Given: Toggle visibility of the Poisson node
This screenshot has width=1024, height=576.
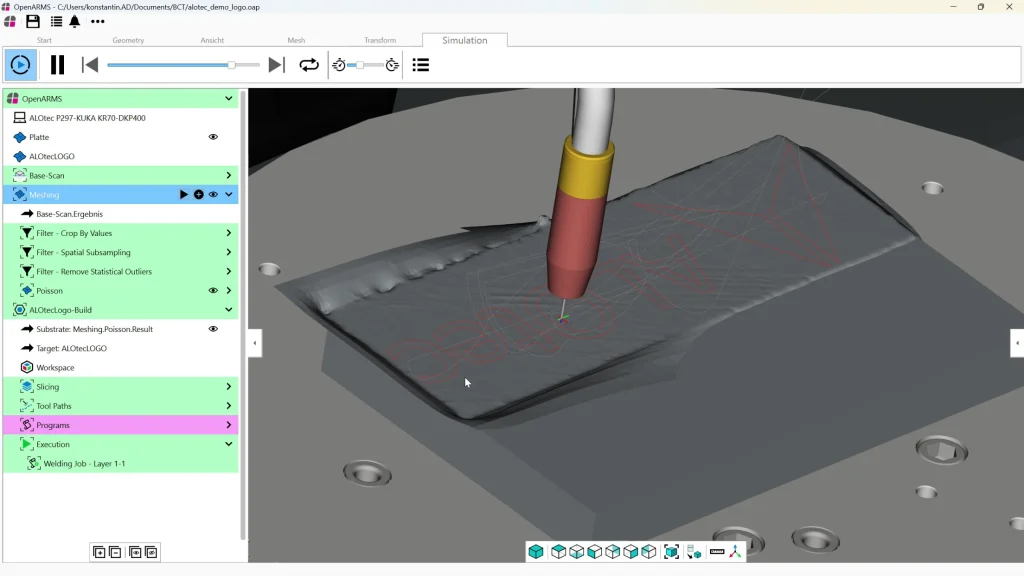Looking at the screenshot, I should tap(213, 291).
